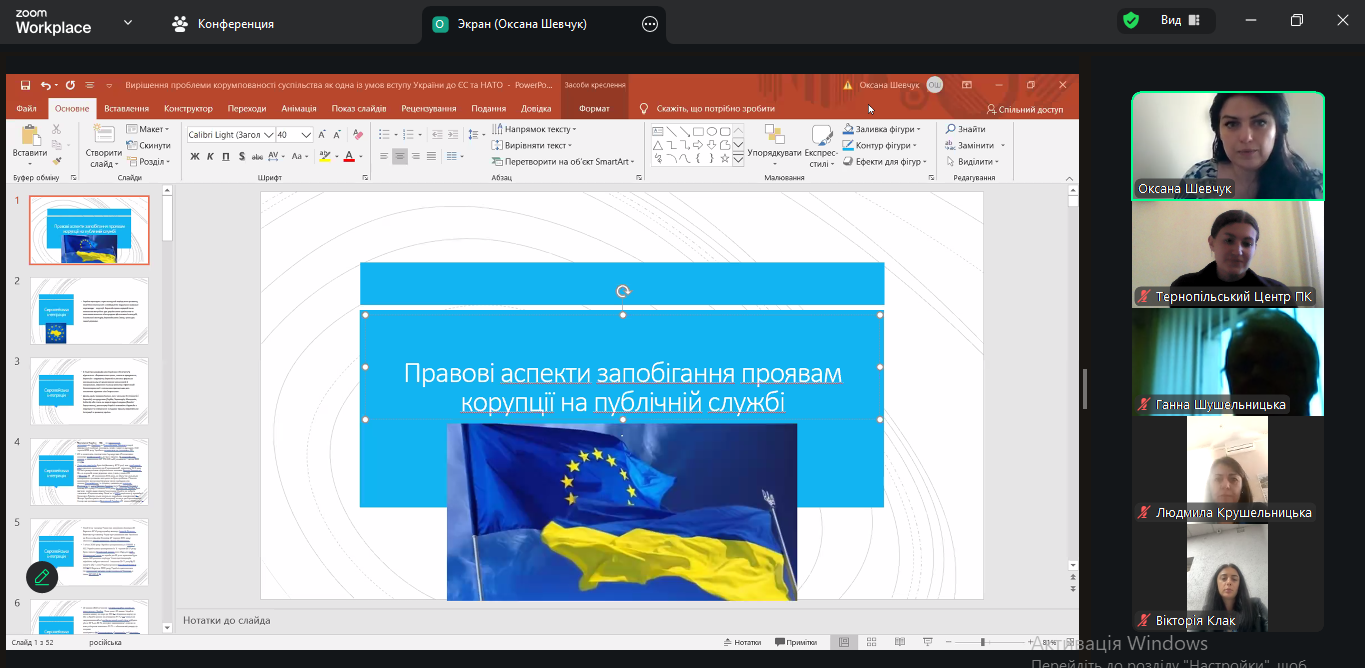The image size is (1365, 668).
Task: Toggle Italic (К) text formatting
Action: click(x=211, y=156)
